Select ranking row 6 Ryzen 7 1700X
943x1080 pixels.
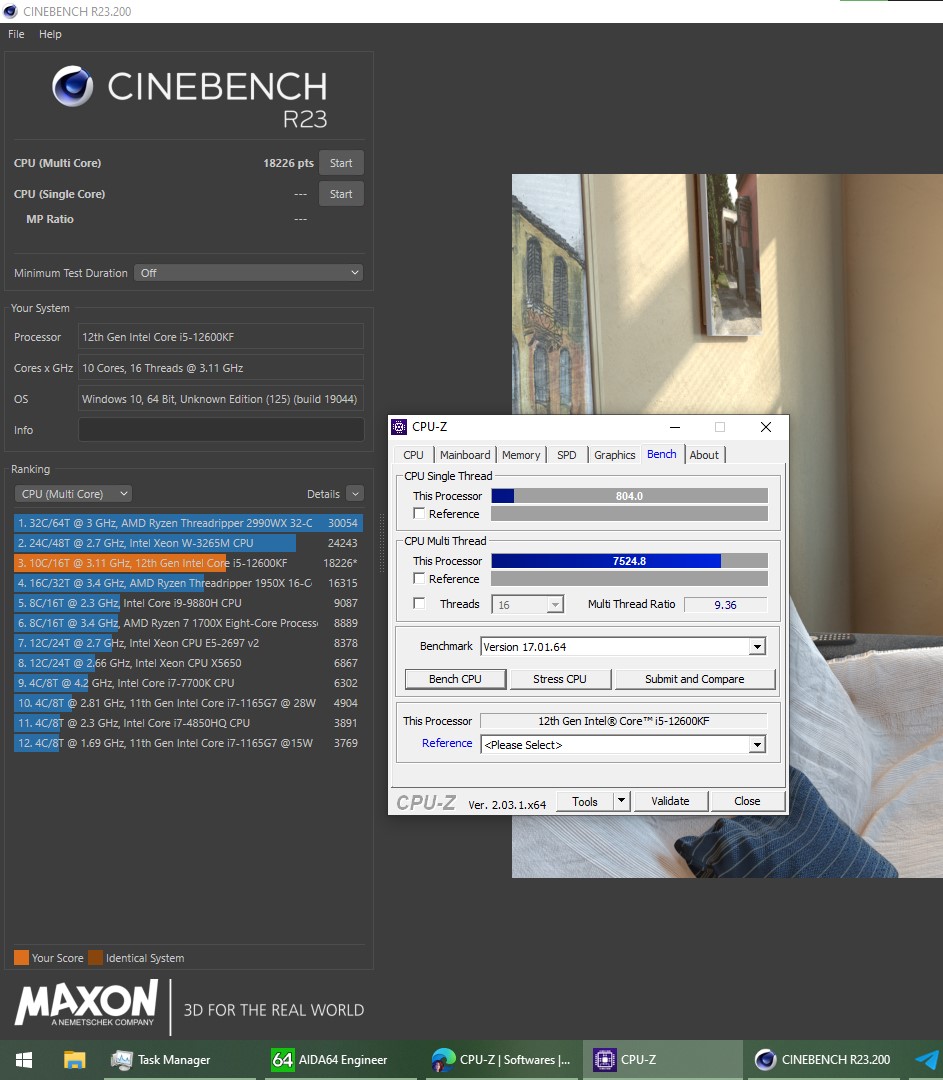tap(188, 623)
